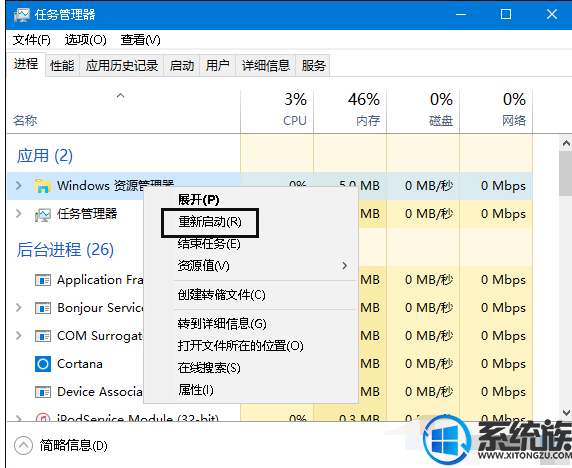Open the 选项(O) menu
572x468 pixels.
point(85,40)
